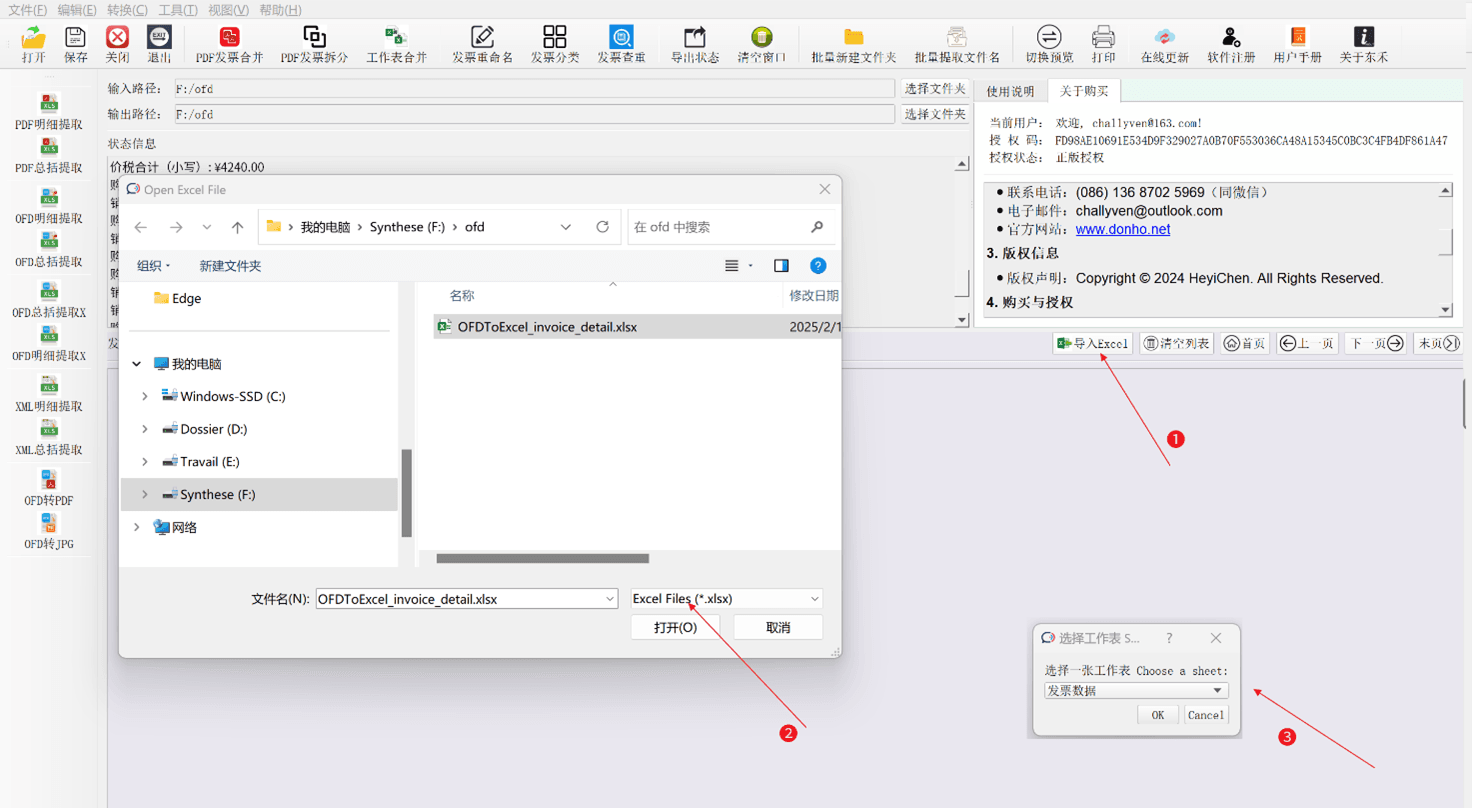Open 发票重命名 rename tool
The image size is (1472, 808).
point(482,45)
